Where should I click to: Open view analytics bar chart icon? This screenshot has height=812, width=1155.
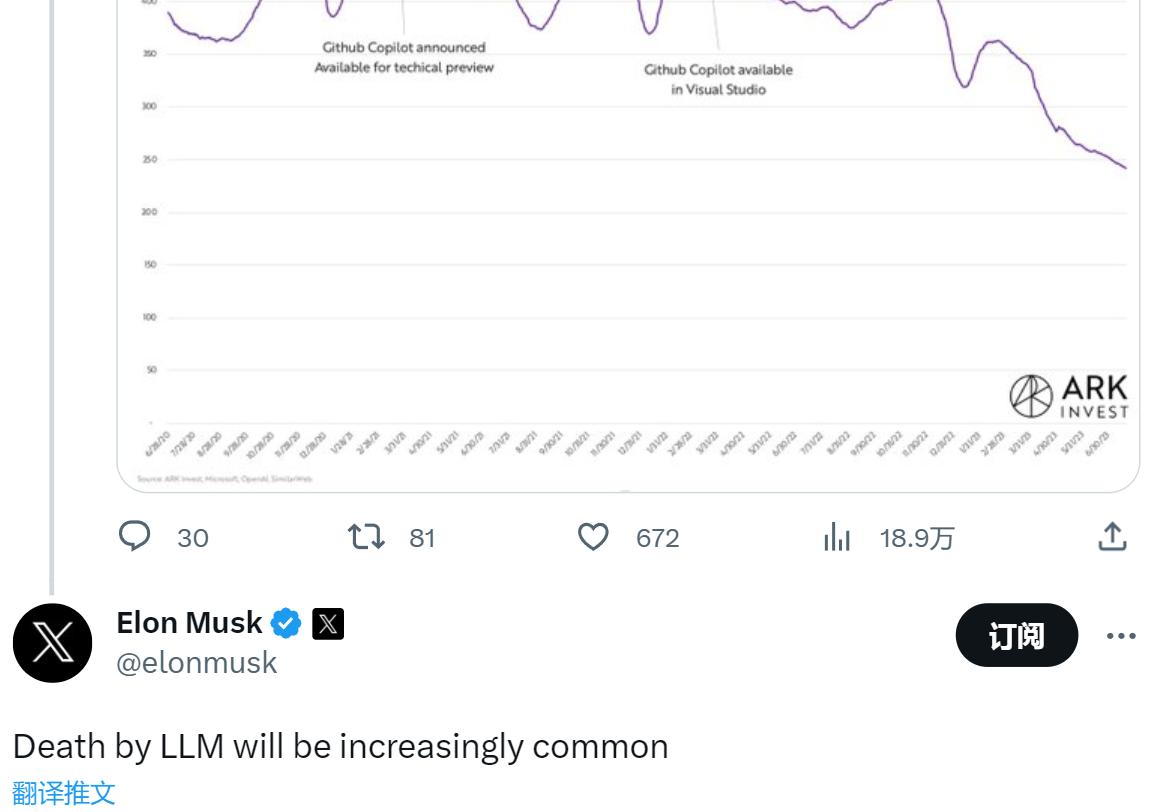[x=837, y=536]
